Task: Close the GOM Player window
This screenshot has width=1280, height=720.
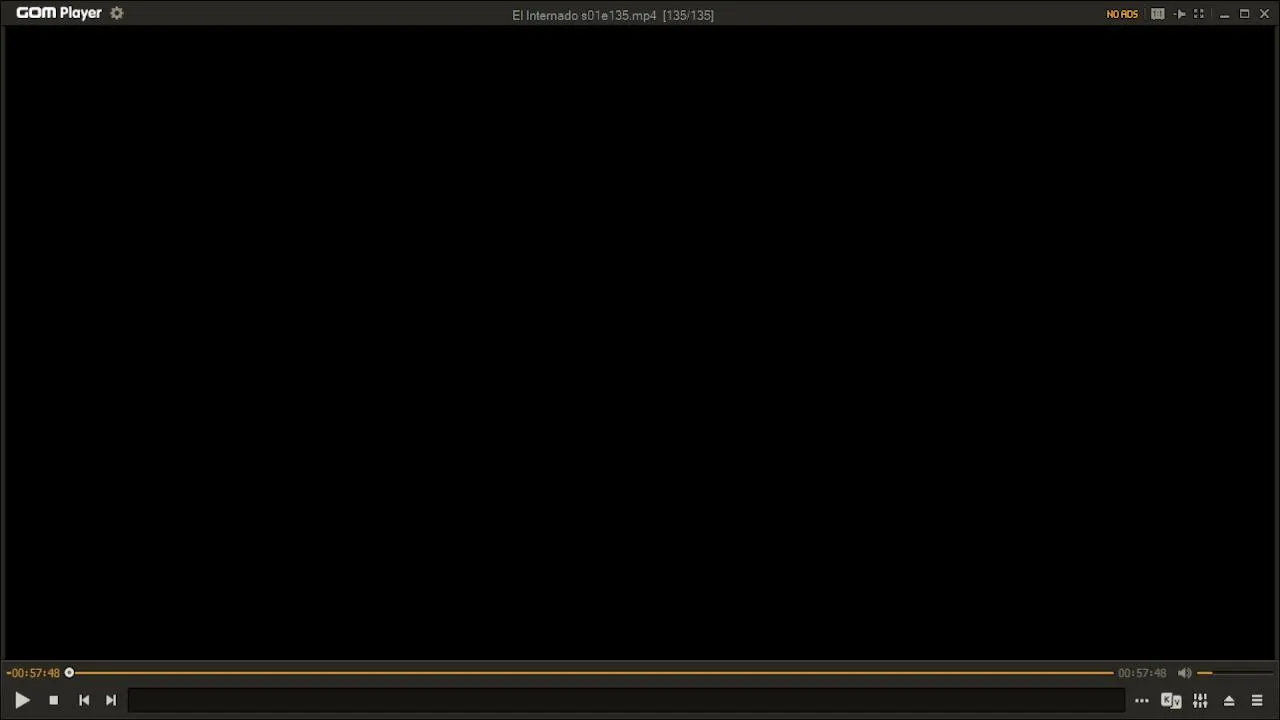Action: [x=1264, y=14]
